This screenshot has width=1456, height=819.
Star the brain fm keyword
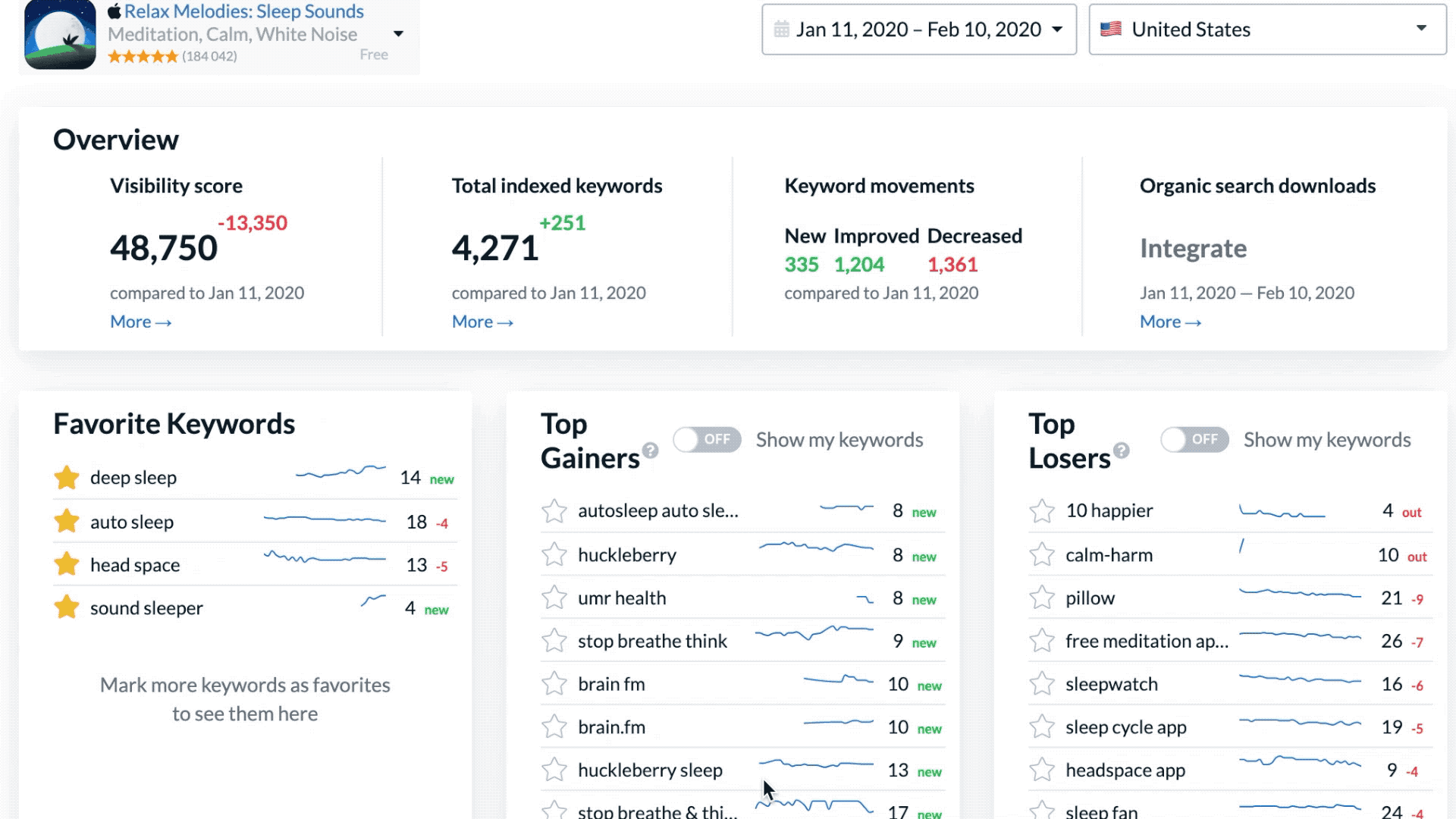coord(554,684)
